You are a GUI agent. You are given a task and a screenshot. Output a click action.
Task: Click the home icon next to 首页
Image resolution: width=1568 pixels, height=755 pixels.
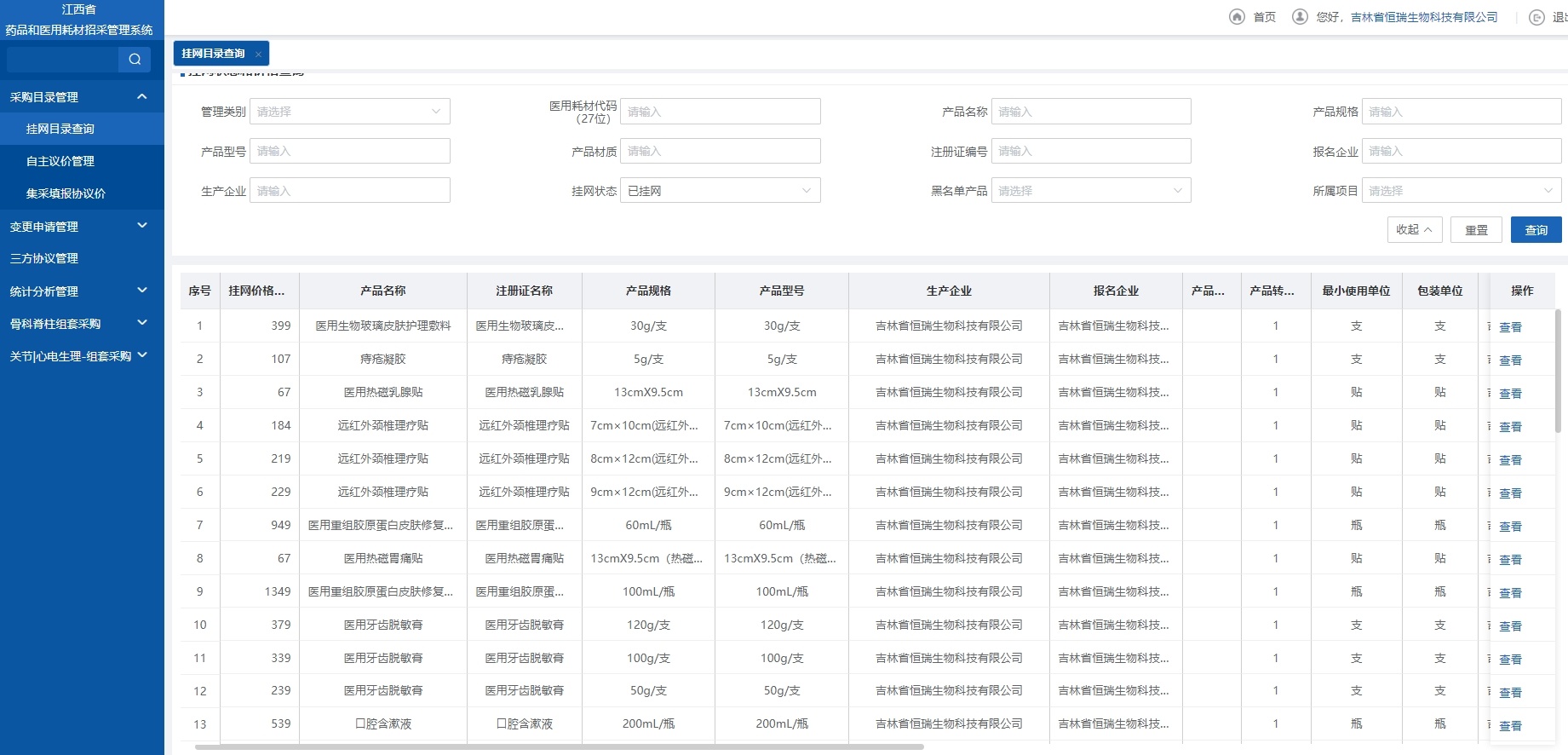(x=1237, y=17)
